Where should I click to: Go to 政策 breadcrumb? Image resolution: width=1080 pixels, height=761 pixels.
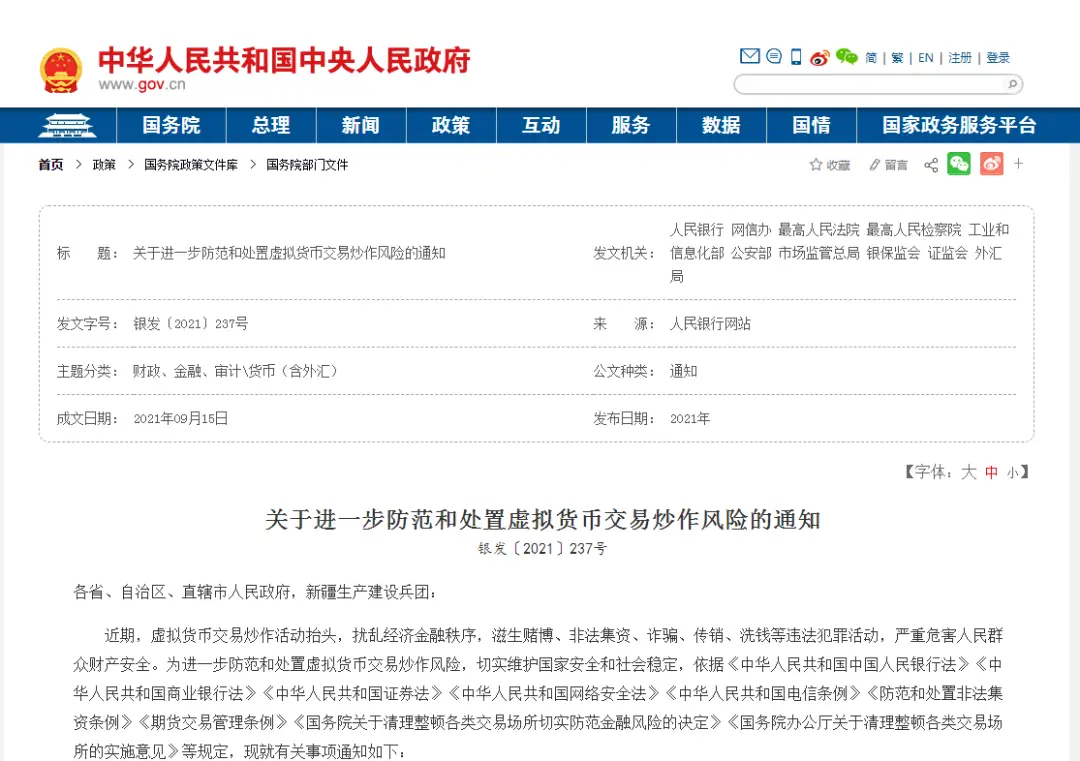point(104,165)
